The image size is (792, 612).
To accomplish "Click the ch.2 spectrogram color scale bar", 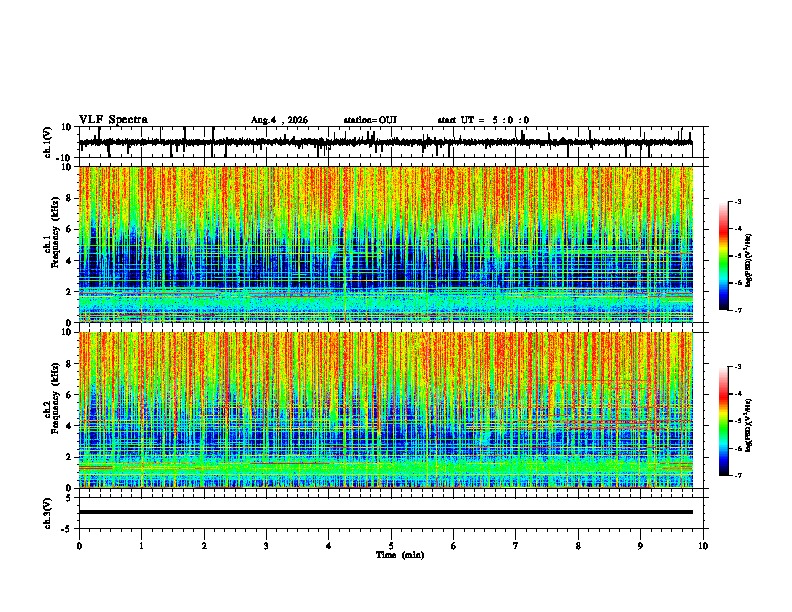I will 723,421.
